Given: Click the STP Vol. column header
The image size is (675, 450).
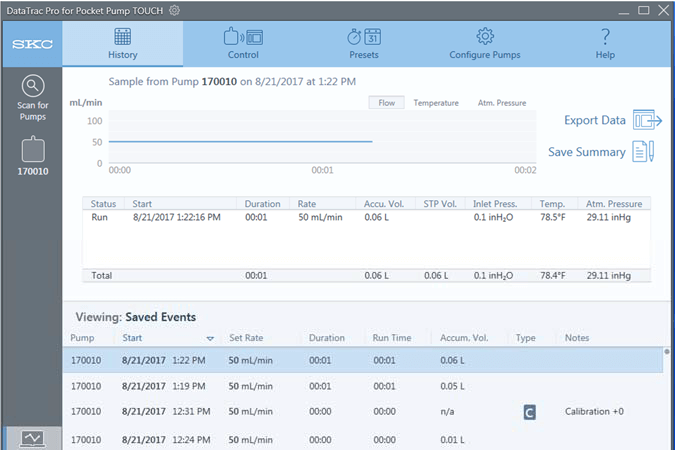Looking at the screenshot, I should tap(440, 204).
